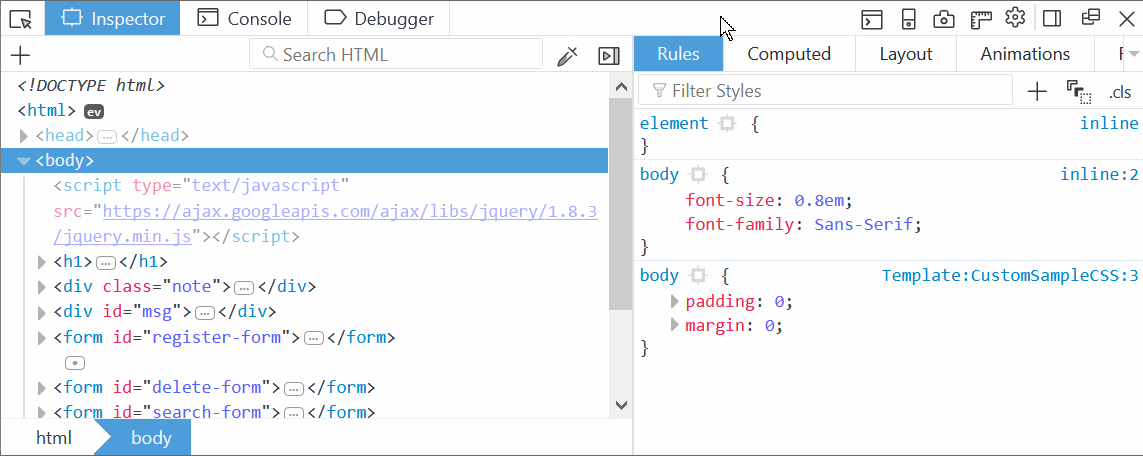This screenshot has width=1143, height=456.
Task: Expand the head node
Action: tap(23, 135)
